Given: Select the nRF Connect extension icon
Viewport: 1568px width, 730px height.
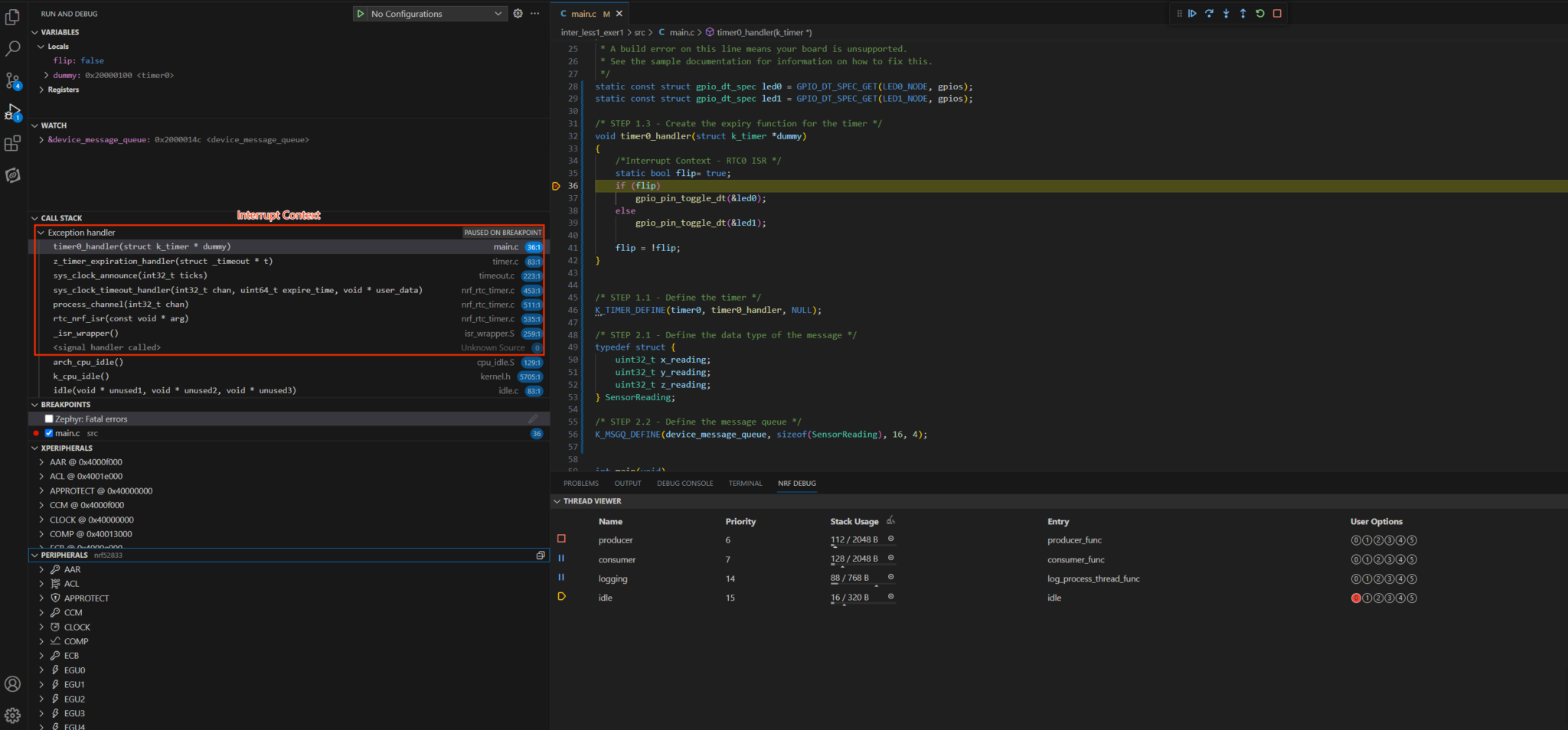Looking at the screenshot, I should 14,175.
